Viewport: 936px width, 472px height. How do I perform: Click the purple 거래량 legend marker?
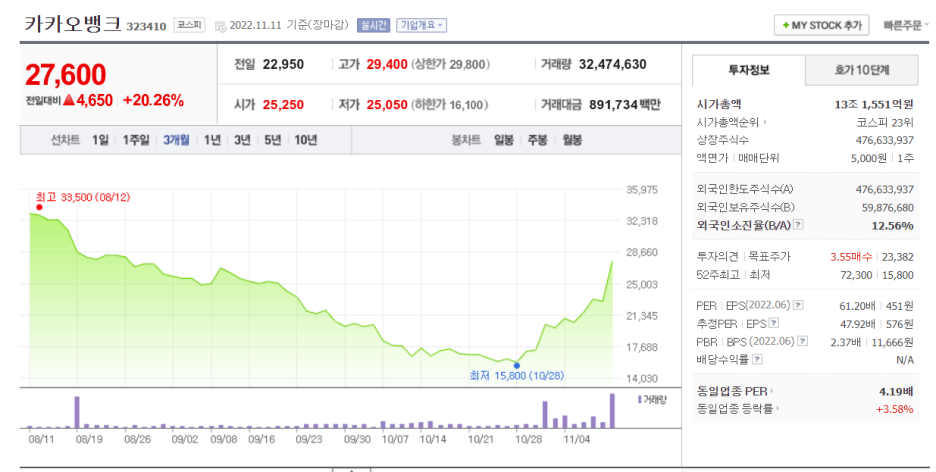point(639,399)
